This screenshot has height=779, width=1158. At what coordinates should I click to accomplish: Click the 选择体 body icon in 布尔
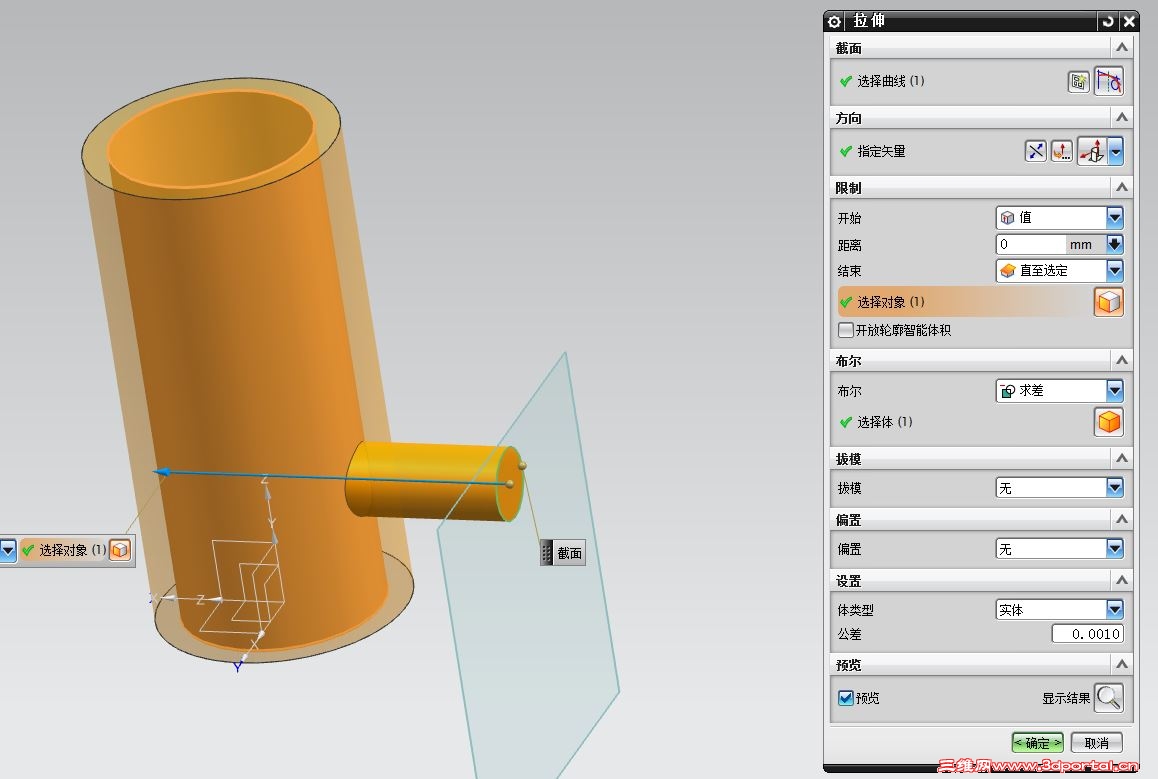1109,422
